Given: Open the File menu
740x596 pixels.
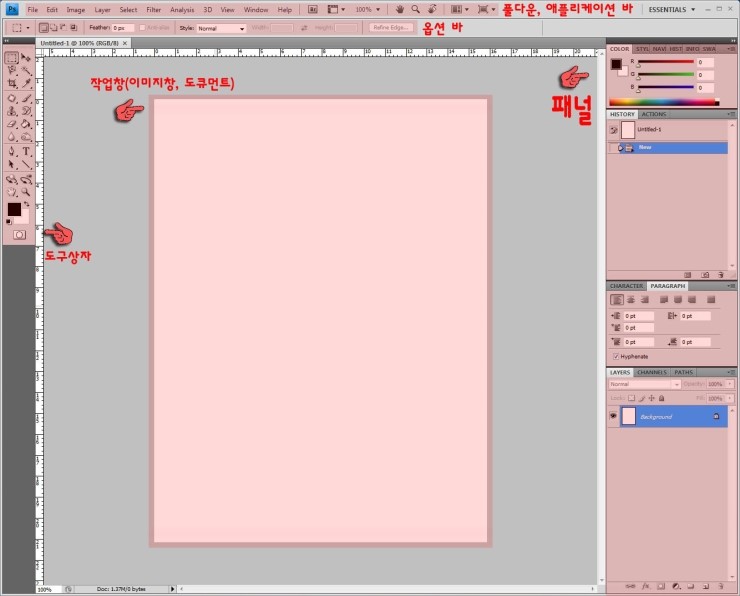Looking at the screenshot, I should coord(33,9).
